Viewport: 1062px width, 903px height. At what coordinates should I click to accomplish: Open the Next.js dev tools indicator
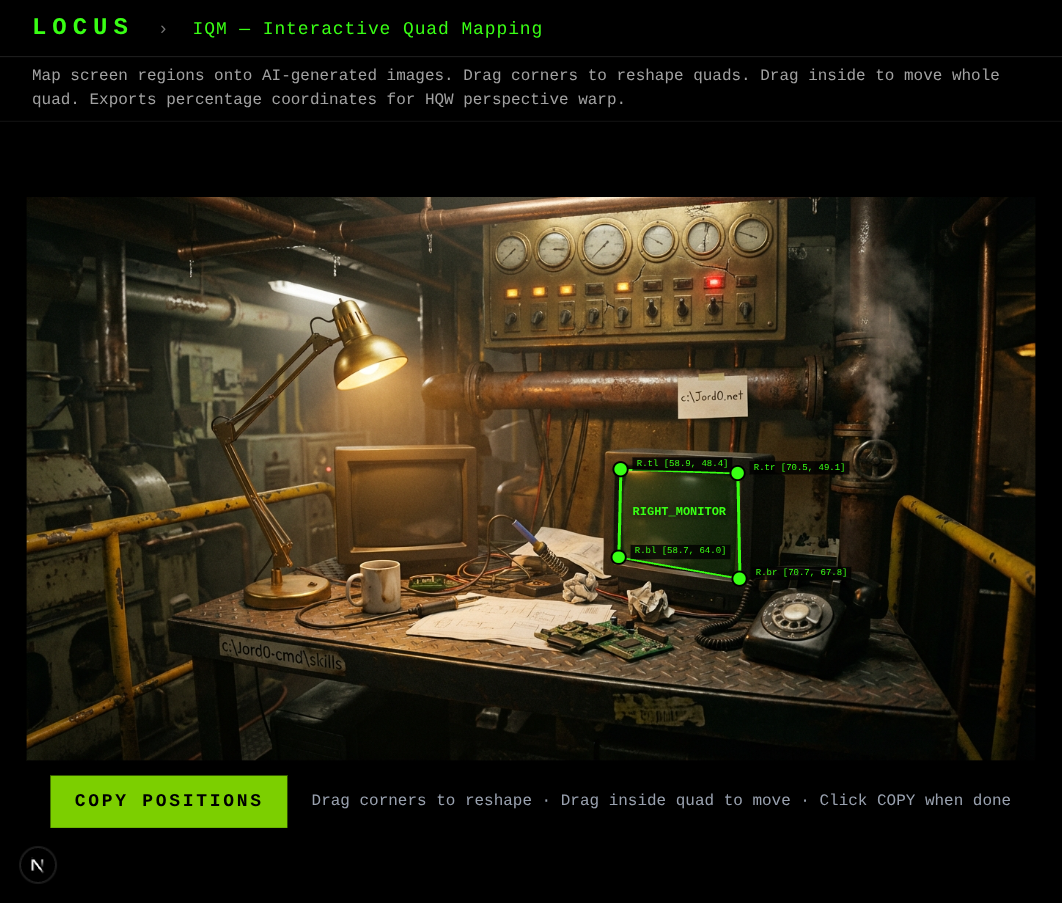pos(38,865)
